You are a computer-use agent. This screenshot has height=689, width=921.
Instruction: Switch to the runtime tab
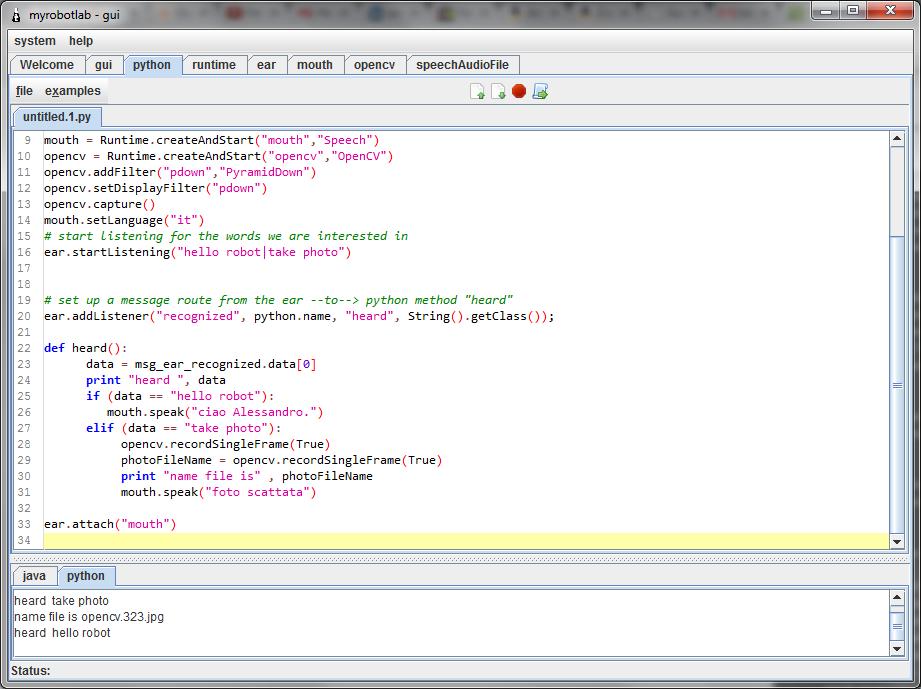(214, 65)
